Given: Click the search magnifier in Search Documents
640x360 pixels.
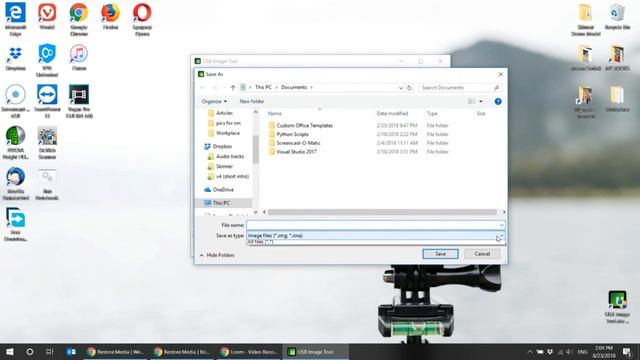Looking at the screenshot, I should (496, 87).
